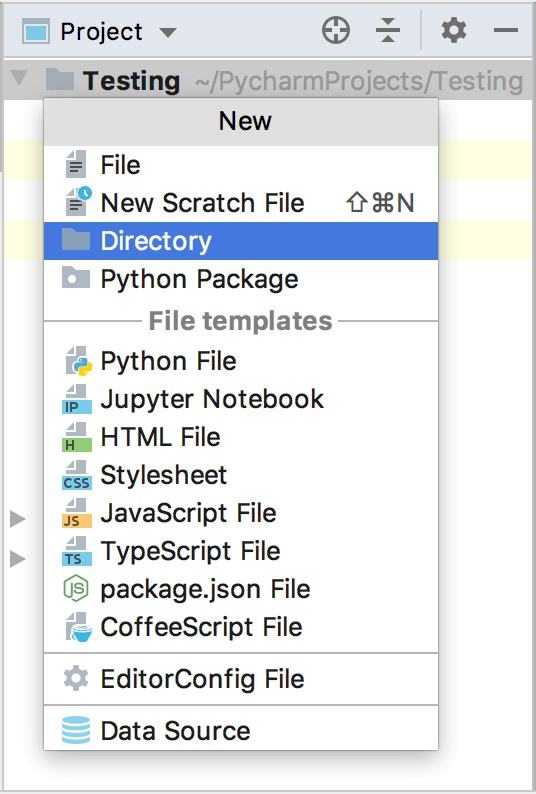The width and height of the screenshot is (536, 794).
Task: Click the plain File document icon
Action: click(76, 164)
